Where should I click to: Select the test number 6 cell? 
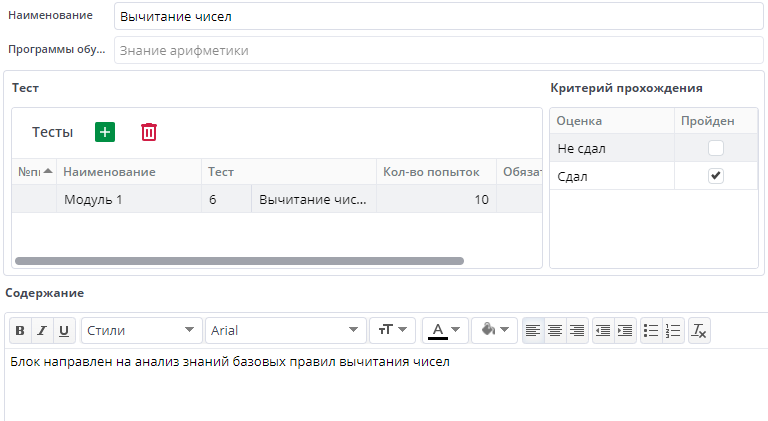[x=226, y=199]
